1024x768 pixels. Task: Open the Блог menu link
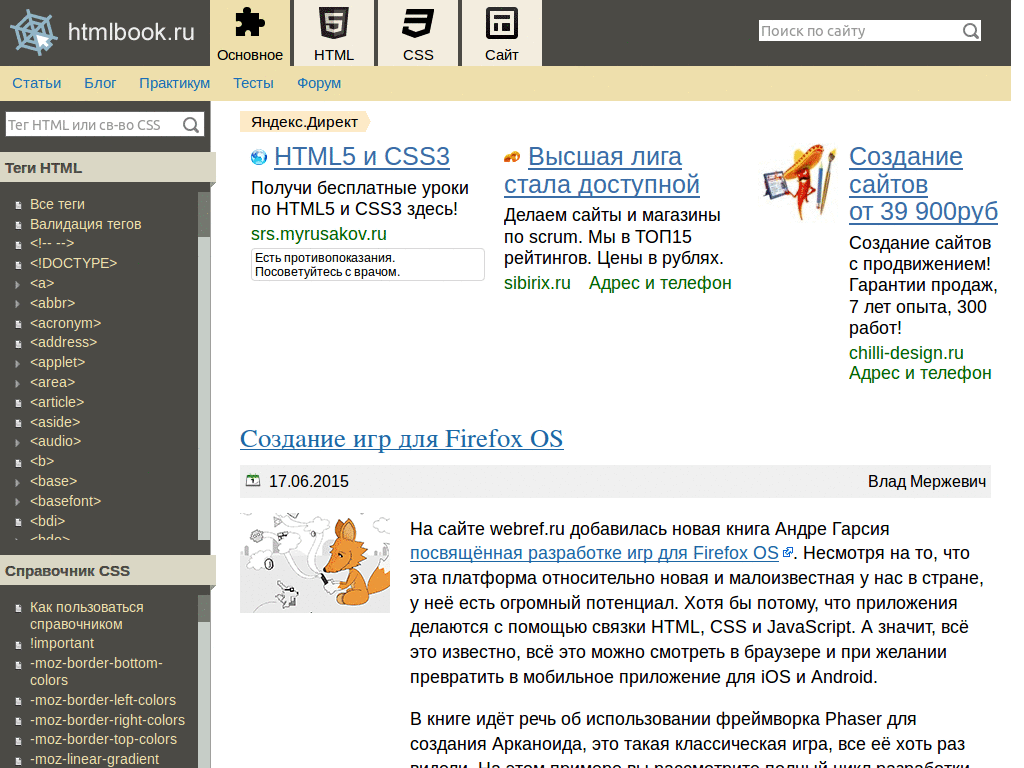[x=100, y=83]
